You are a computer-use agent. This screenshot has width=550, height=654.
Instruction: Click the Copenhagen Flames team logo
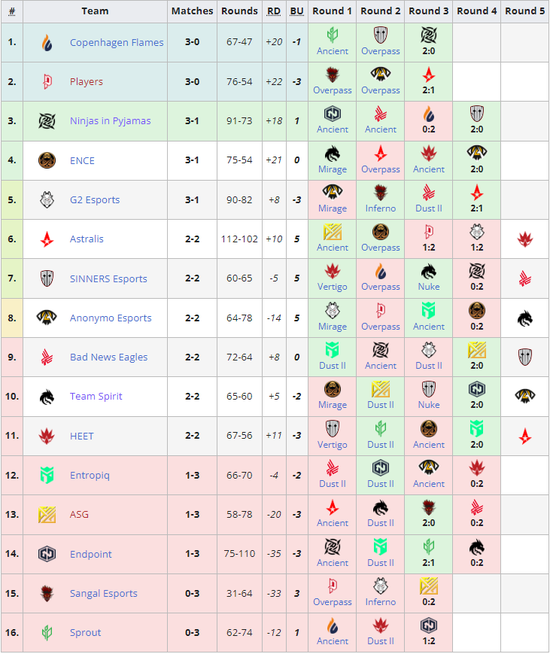click(x=47, y=43)
